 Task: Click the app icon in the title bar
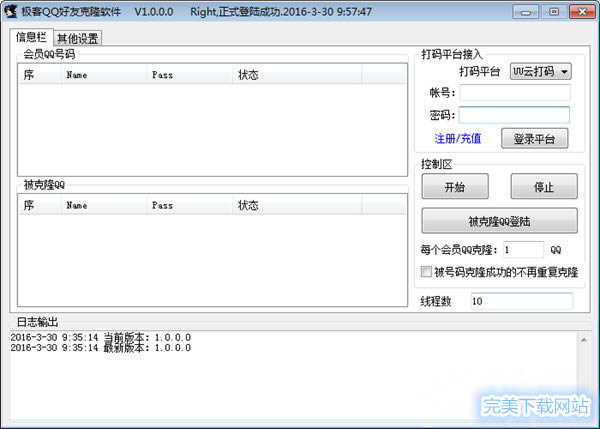(11, 11)
